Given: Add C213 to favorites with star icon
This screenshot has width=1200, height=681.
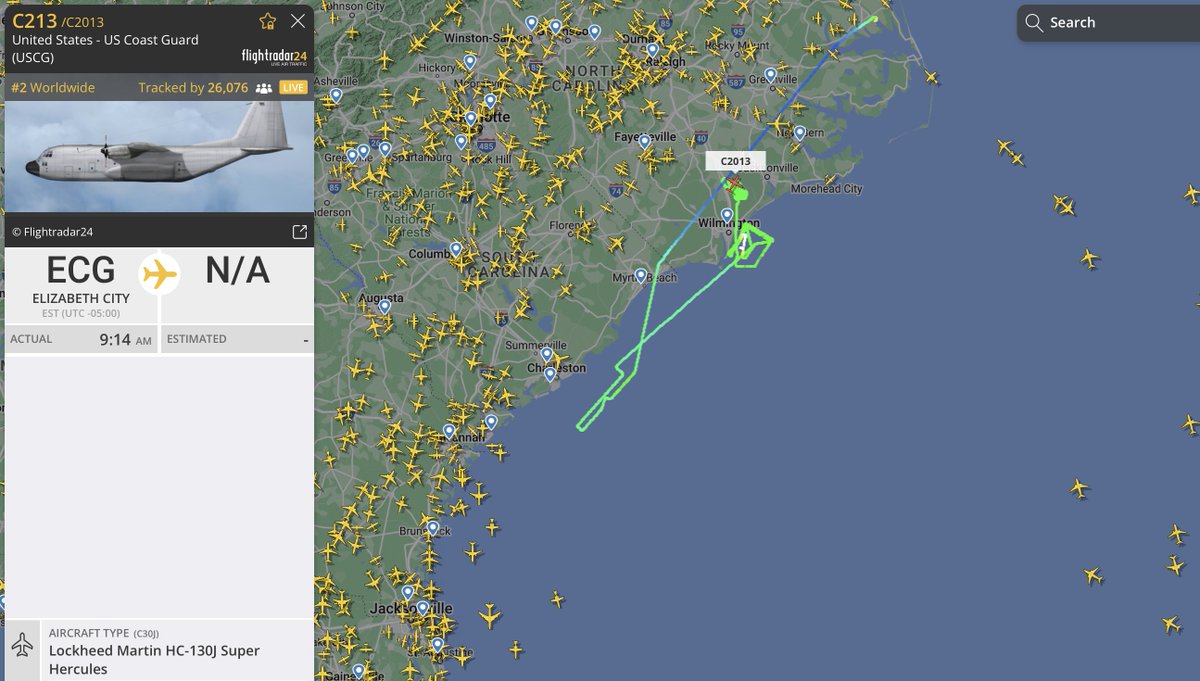Looking at the screenshot, I should [268, 21].
